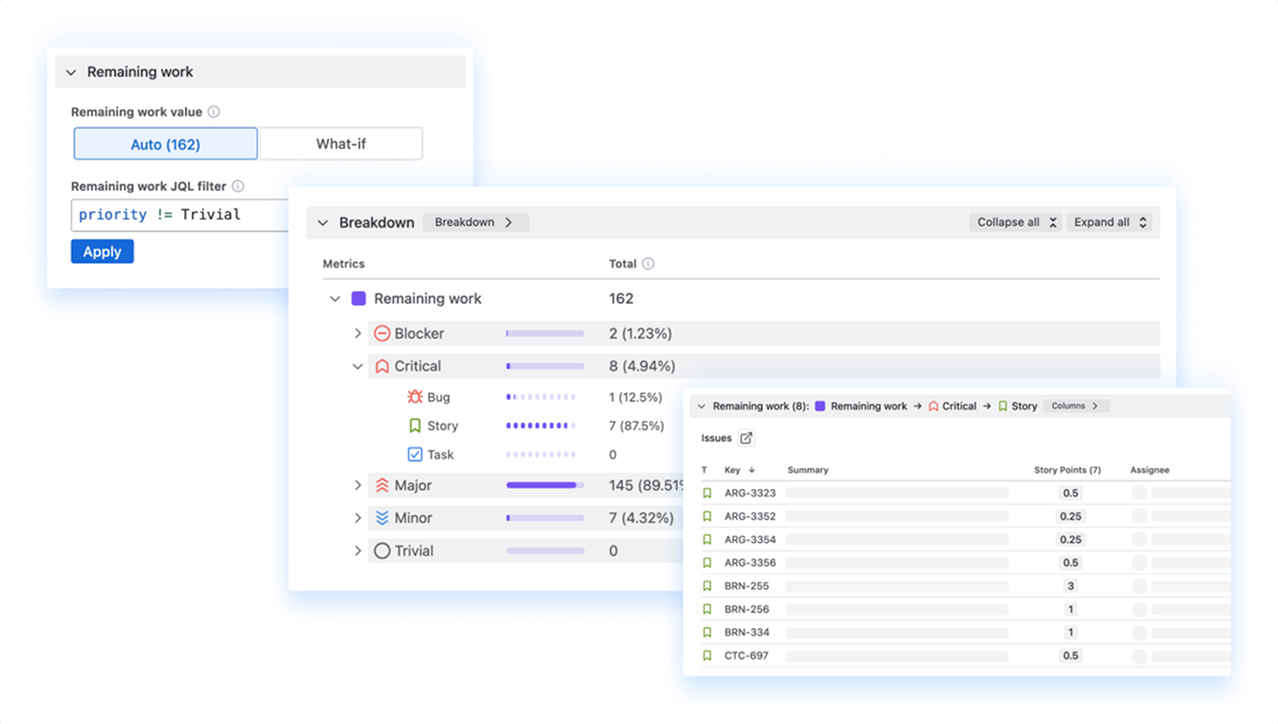Click the blue Task checkbox icon
1278x724 pixels.
(415, 454)
